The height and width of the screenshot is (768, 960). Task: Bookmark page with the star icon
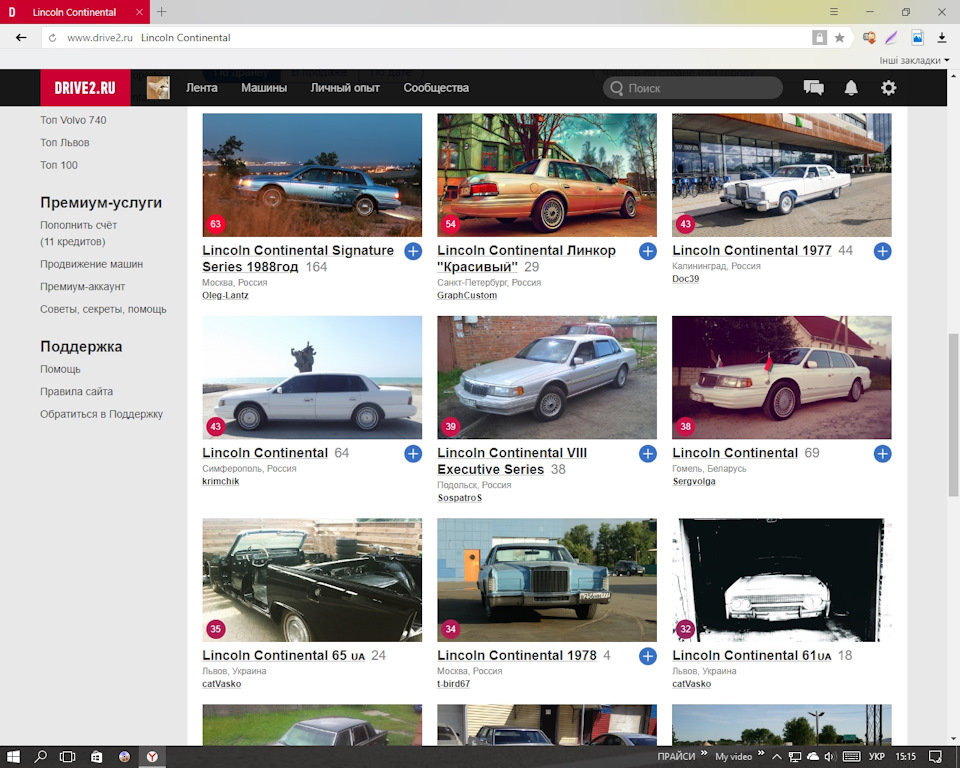click(839, 38)
